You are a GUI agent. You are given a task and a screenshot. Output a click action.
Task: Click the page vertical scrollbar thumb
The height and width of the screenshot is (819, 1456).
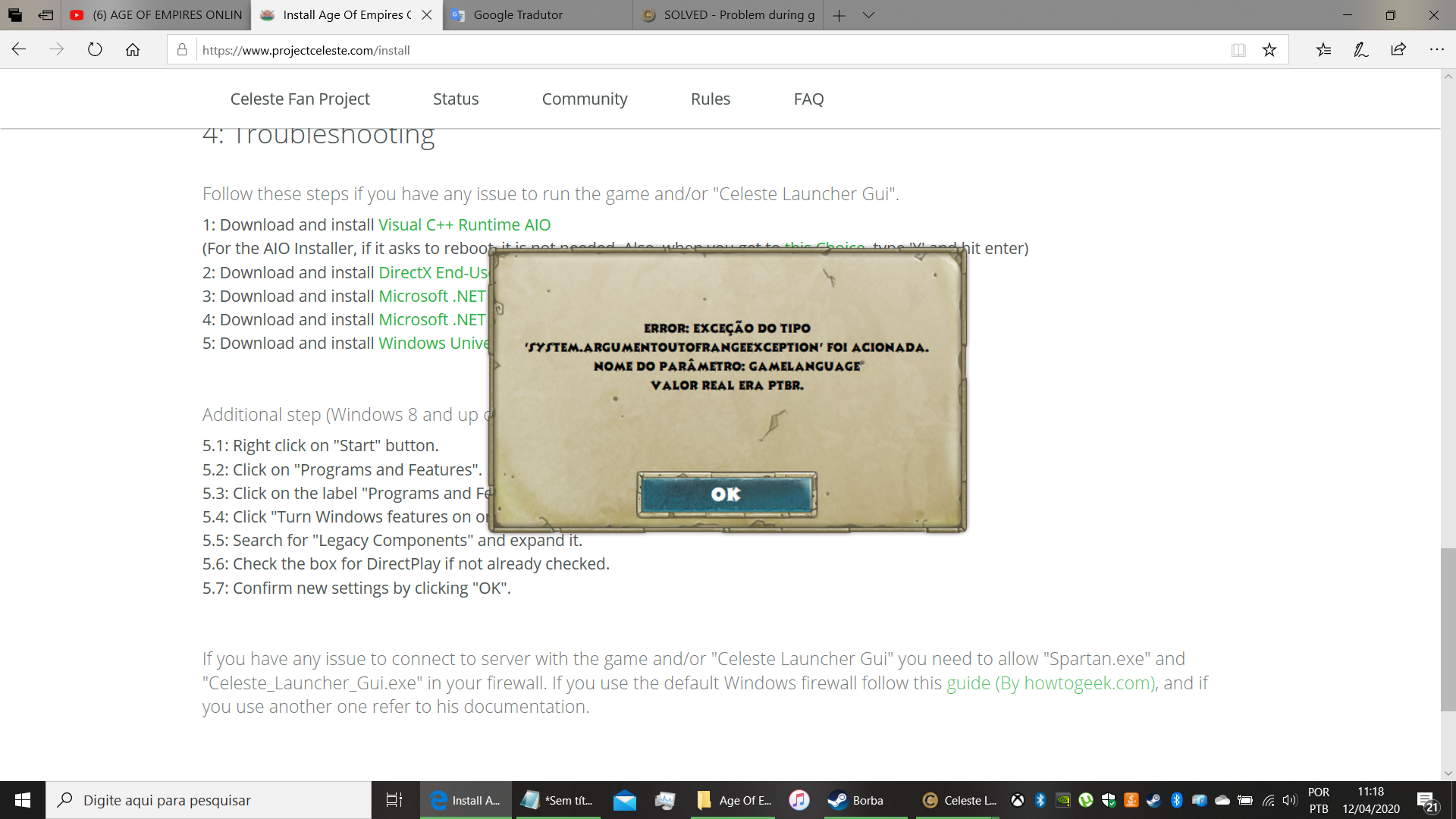point(1448,629)
